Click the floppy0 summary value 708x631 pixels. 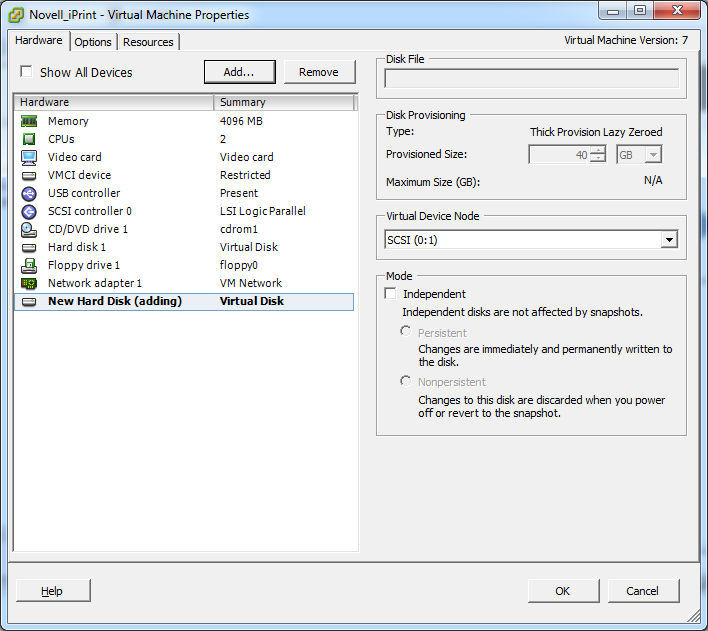pyautogui.click(x=239, y=266)
